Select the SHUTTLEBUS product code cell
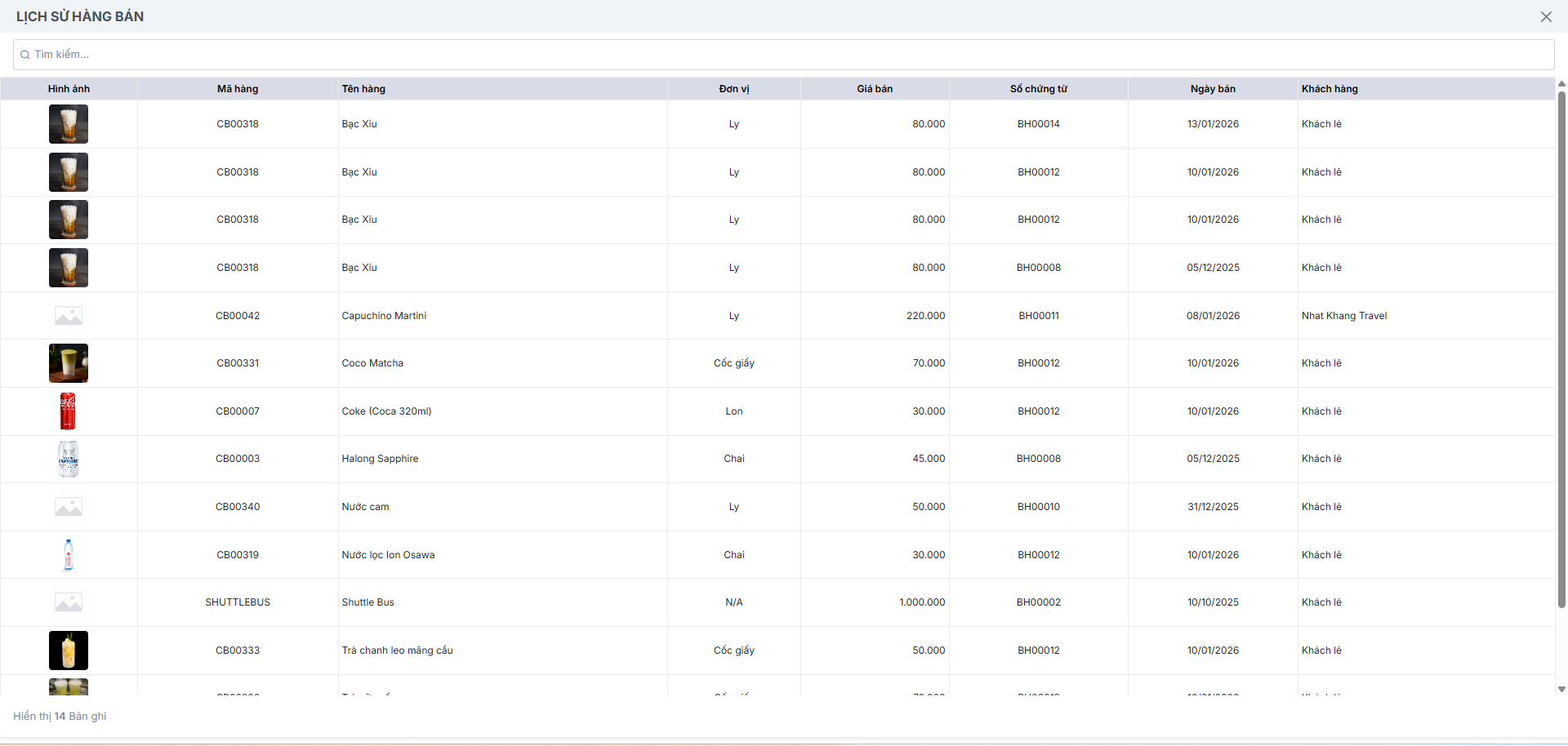 [x=238, y=602]
